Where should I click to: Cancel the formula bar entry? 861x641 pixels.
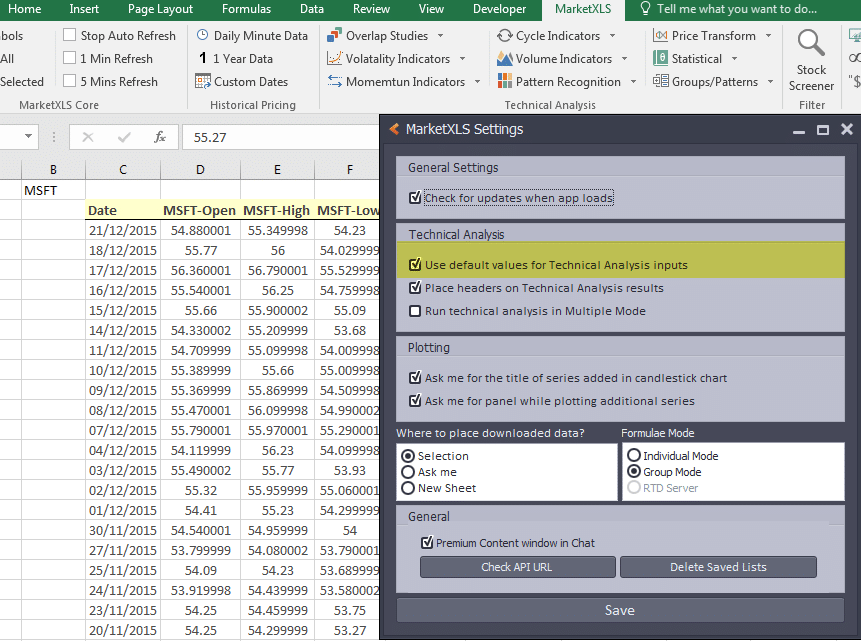pos(88,137)
